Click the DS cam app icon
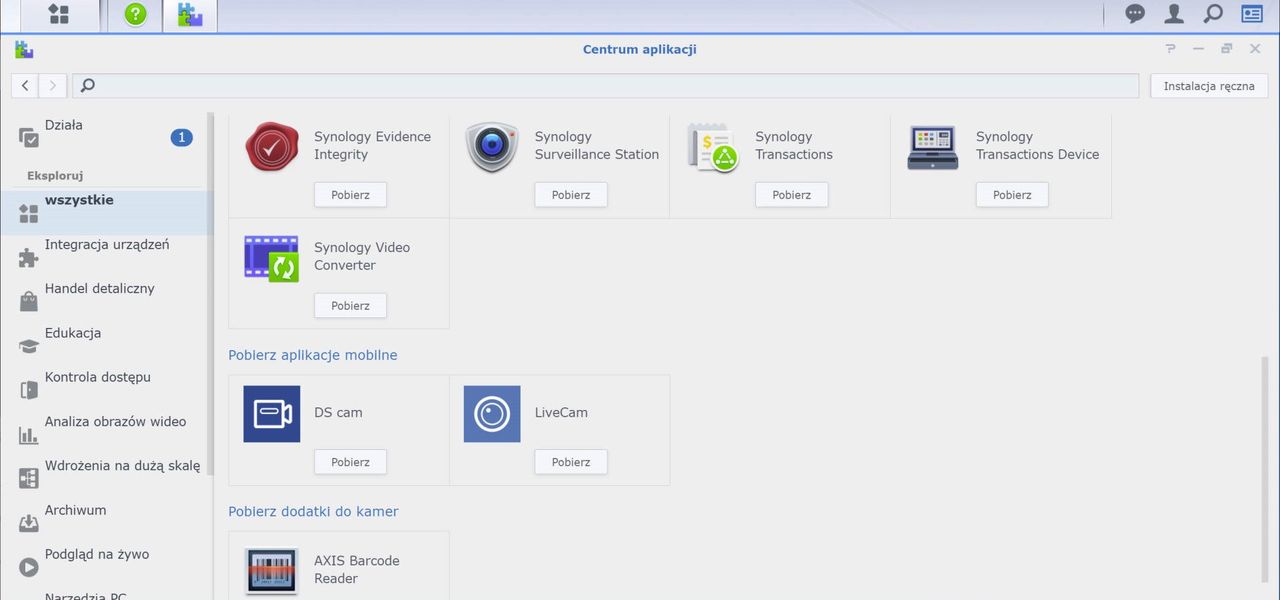Viewport: 1280px width, 600px height. 272,414
